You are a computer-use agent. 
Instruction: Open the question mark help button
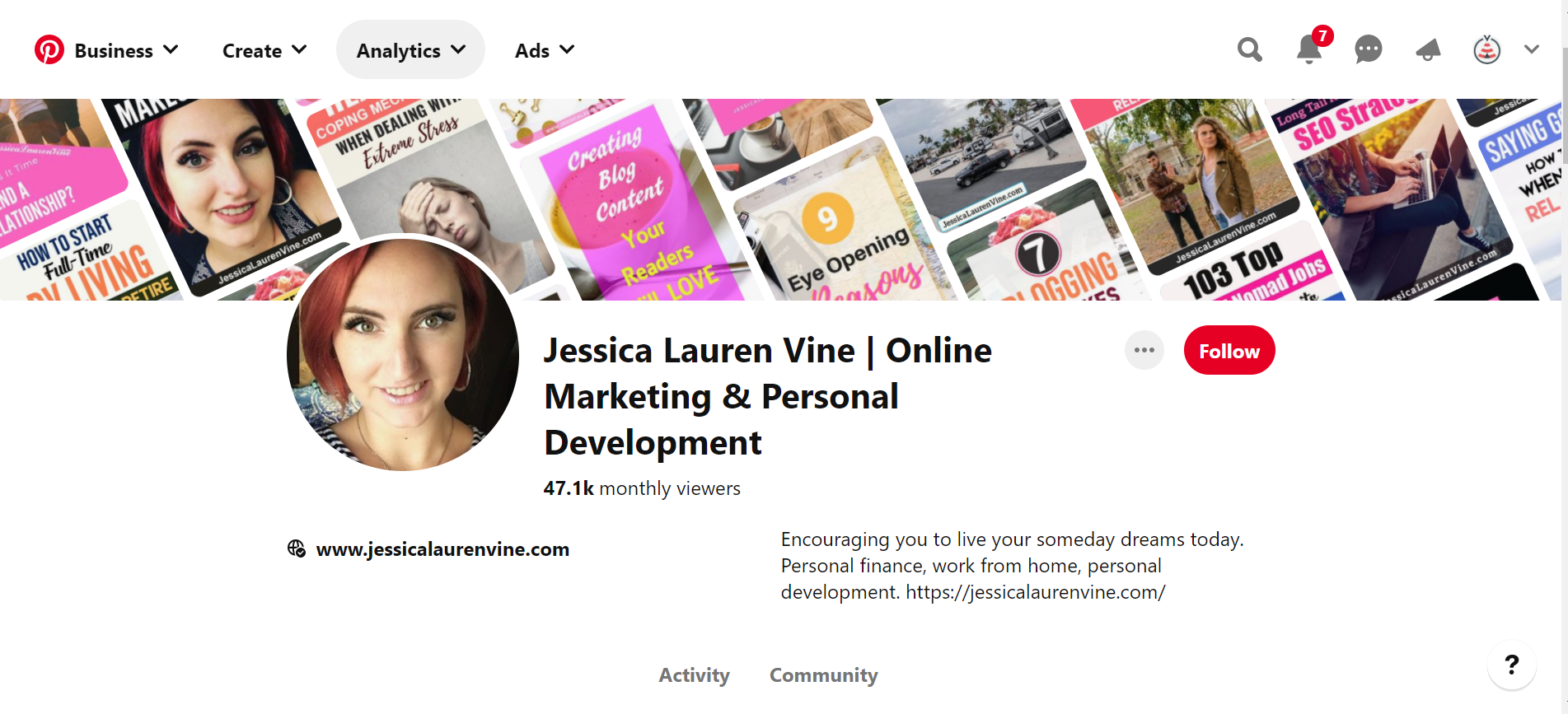coord(1511,665)
